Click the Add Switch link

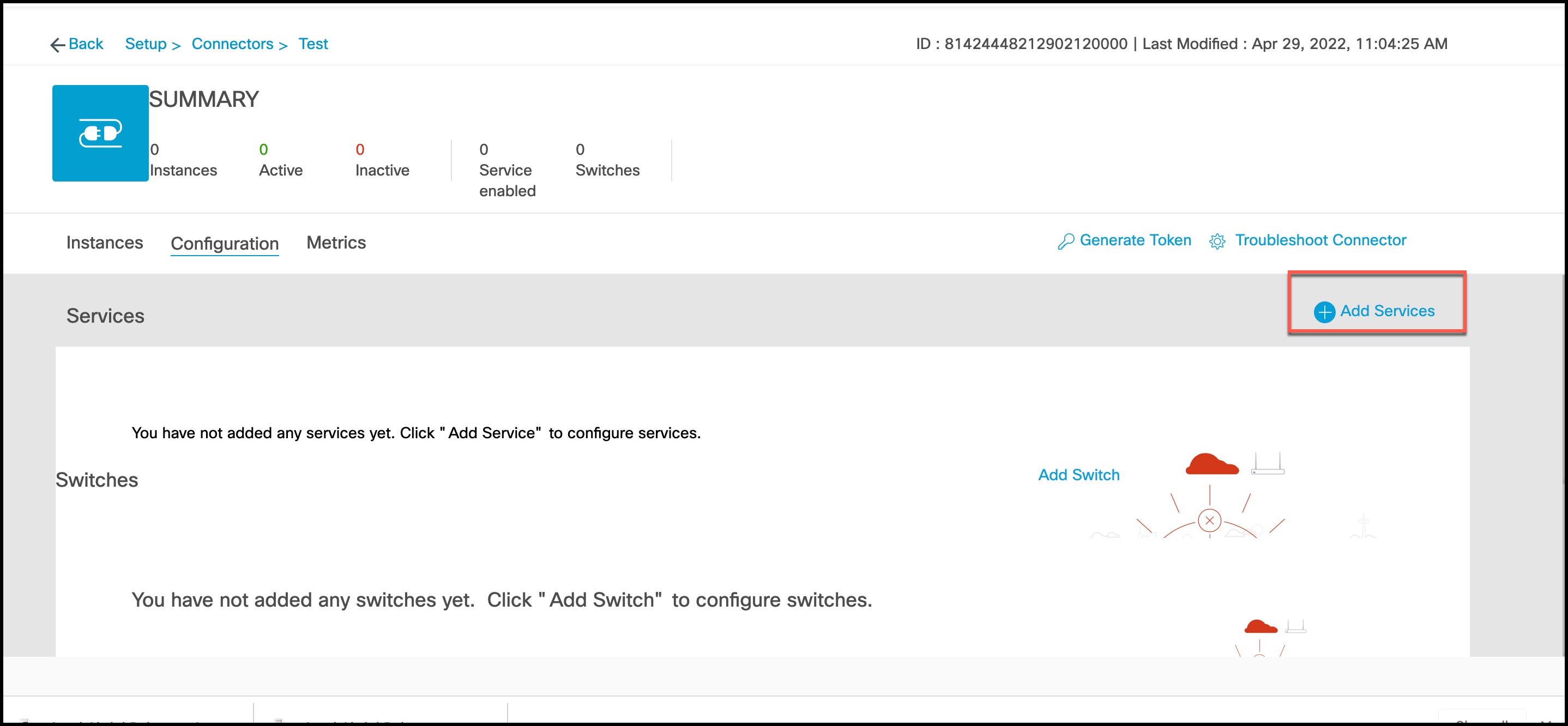pyautogui.click(x=1078, y=475)
